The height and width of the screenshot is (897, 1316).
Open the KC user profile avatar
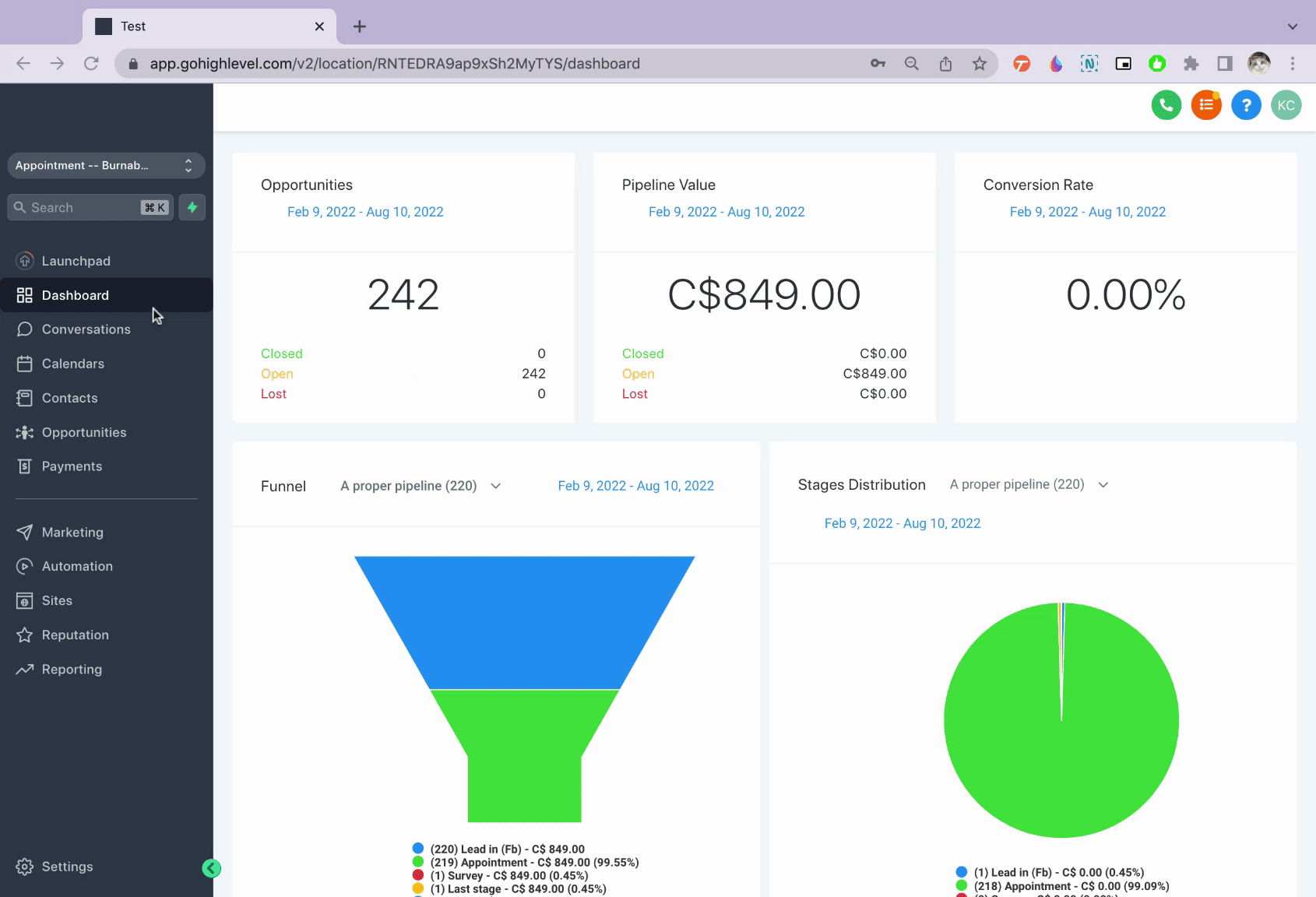1286,105
